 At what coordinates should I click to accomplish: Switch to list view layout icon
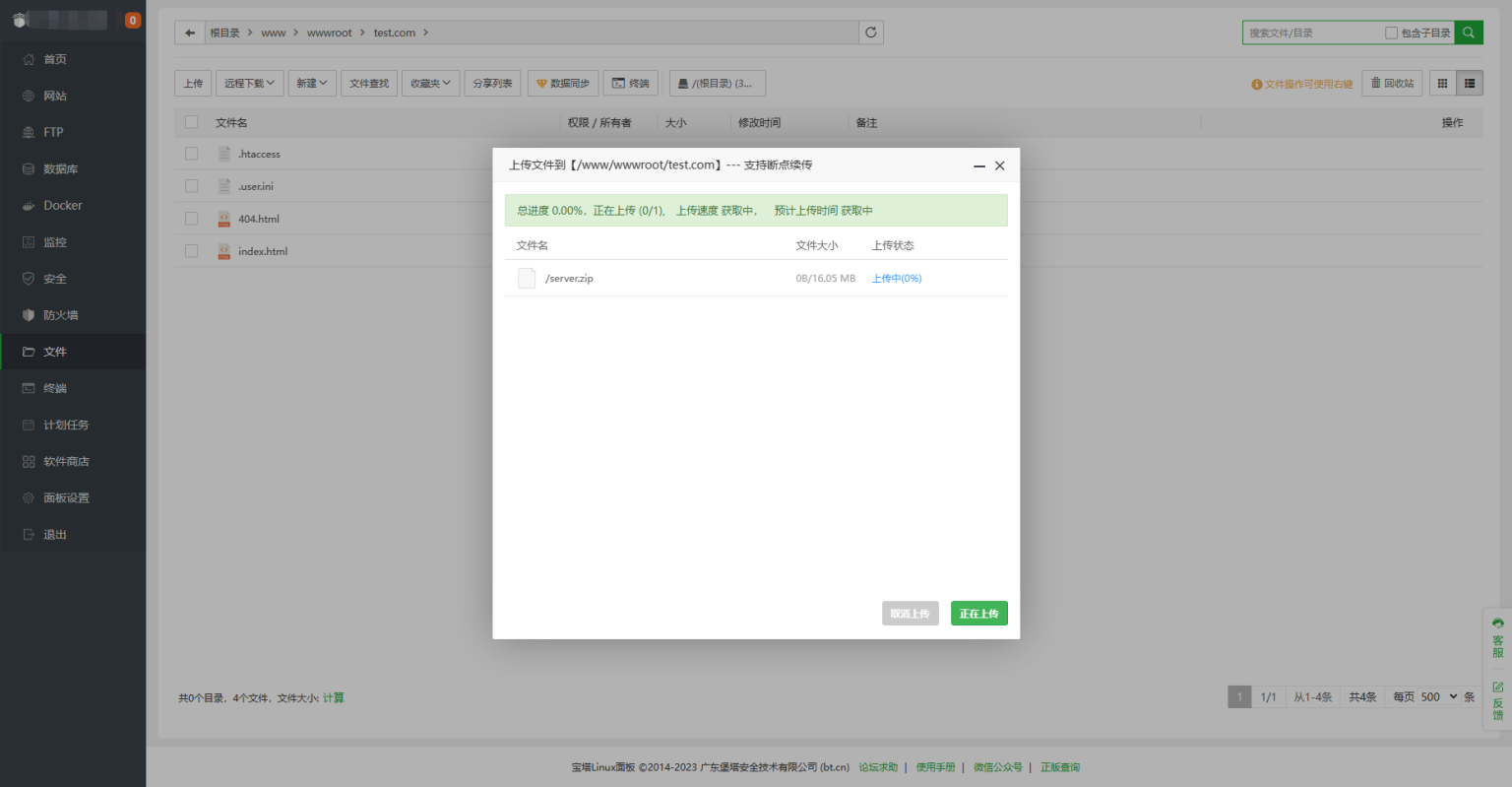click(1469, 84)
